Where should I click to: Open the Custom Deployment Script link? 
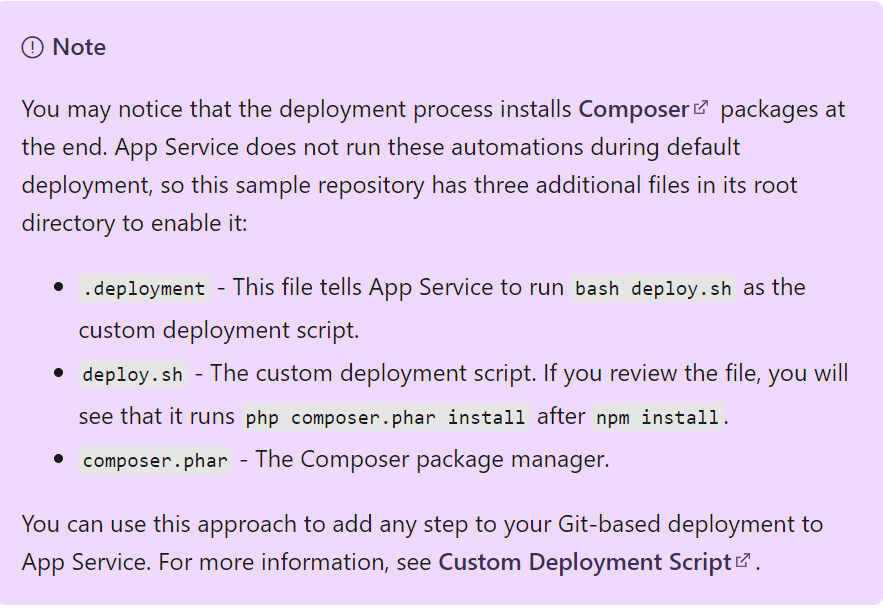click(585, 562)
